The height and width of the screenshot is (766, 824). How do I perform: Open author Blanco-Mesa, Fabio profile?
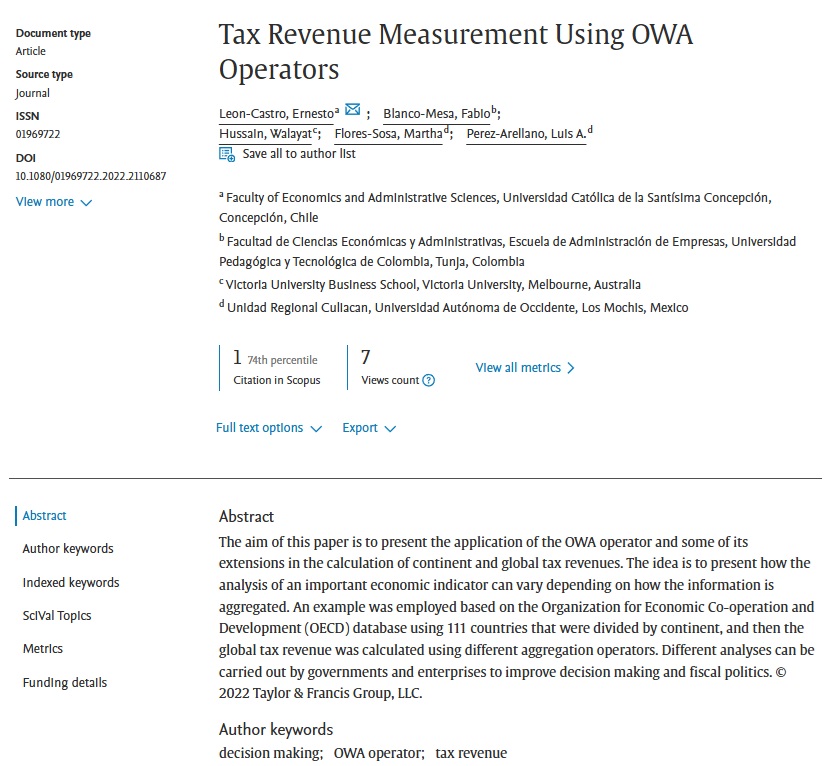tap(436, 114)
